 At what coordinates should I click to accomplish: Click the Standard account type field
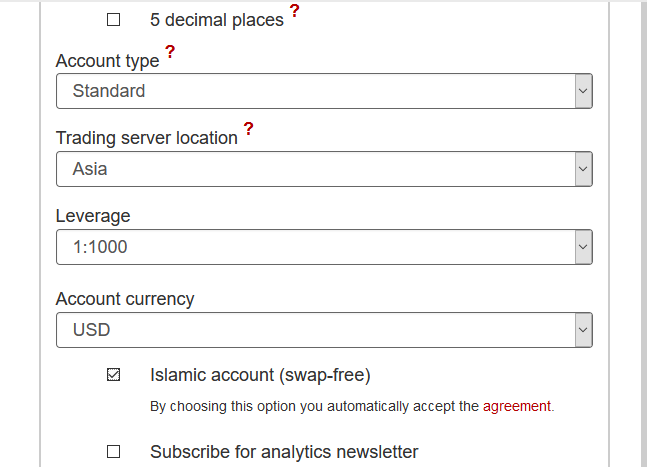tap(324, 91)
